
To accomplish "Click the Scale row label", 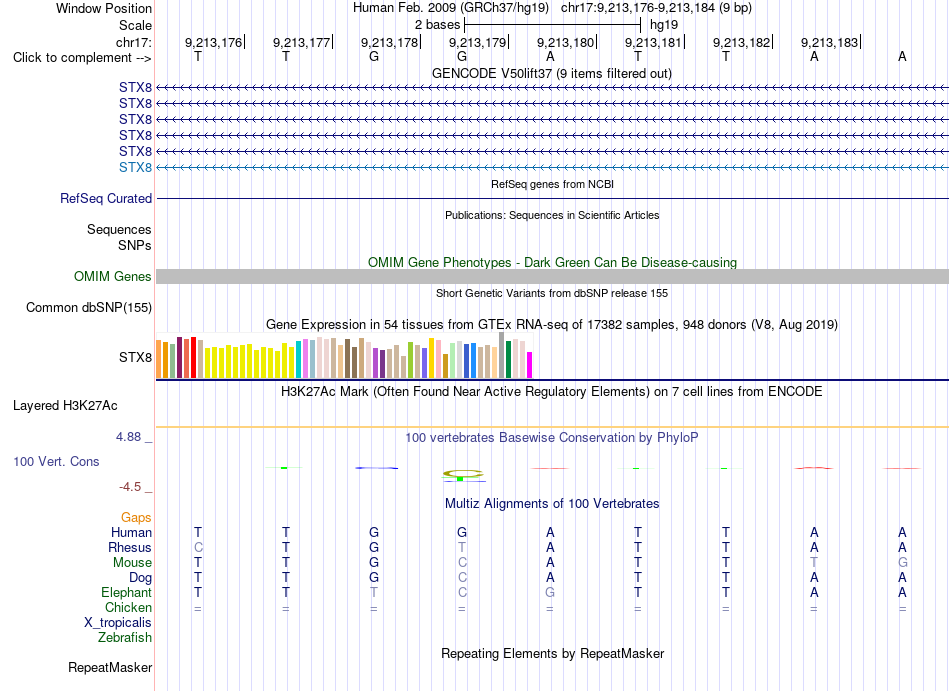I will 135,25.
